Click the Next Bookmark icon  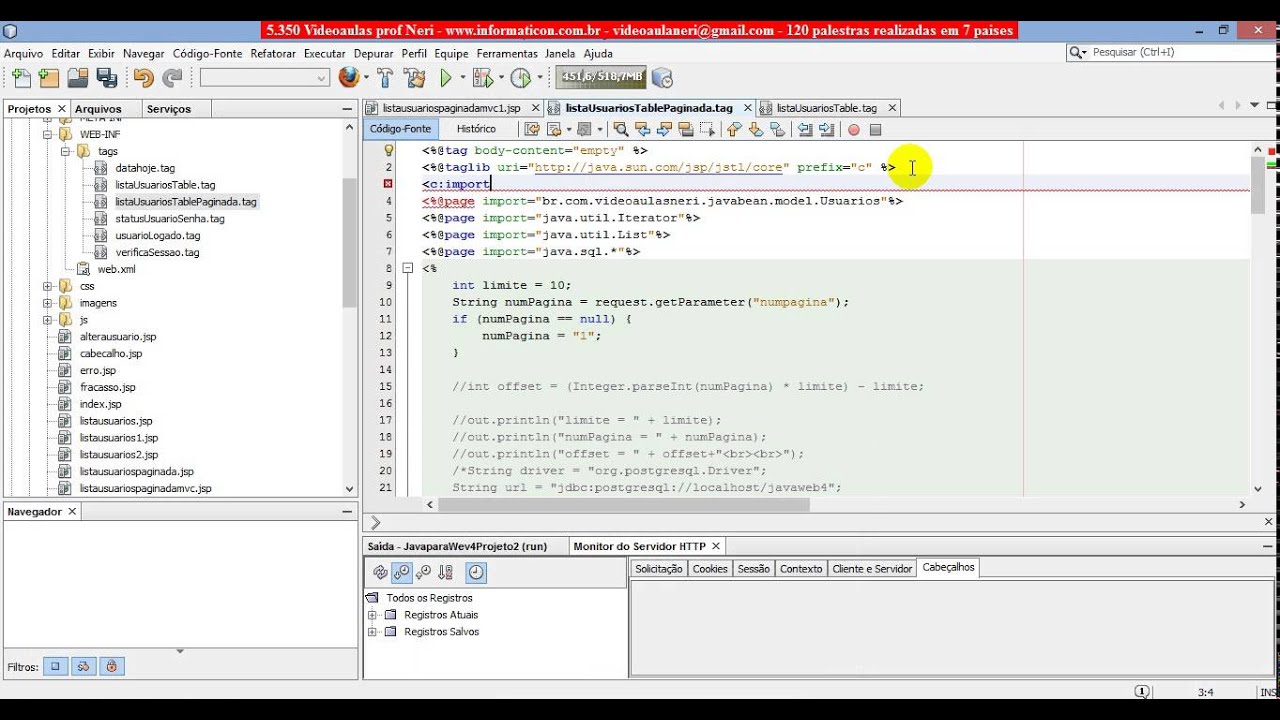pos(756,129)
